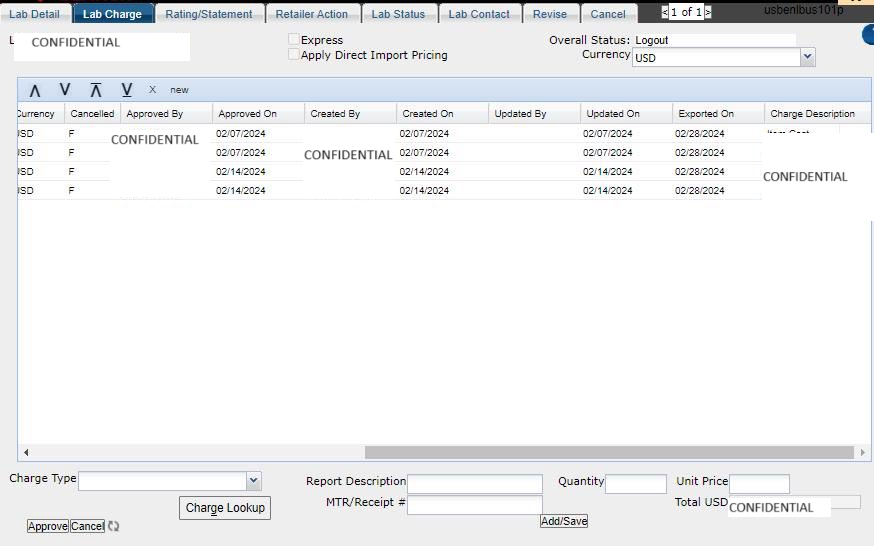Click the move row to bottom icon
This screenshot has width=874, height=546.
point(127,90)
